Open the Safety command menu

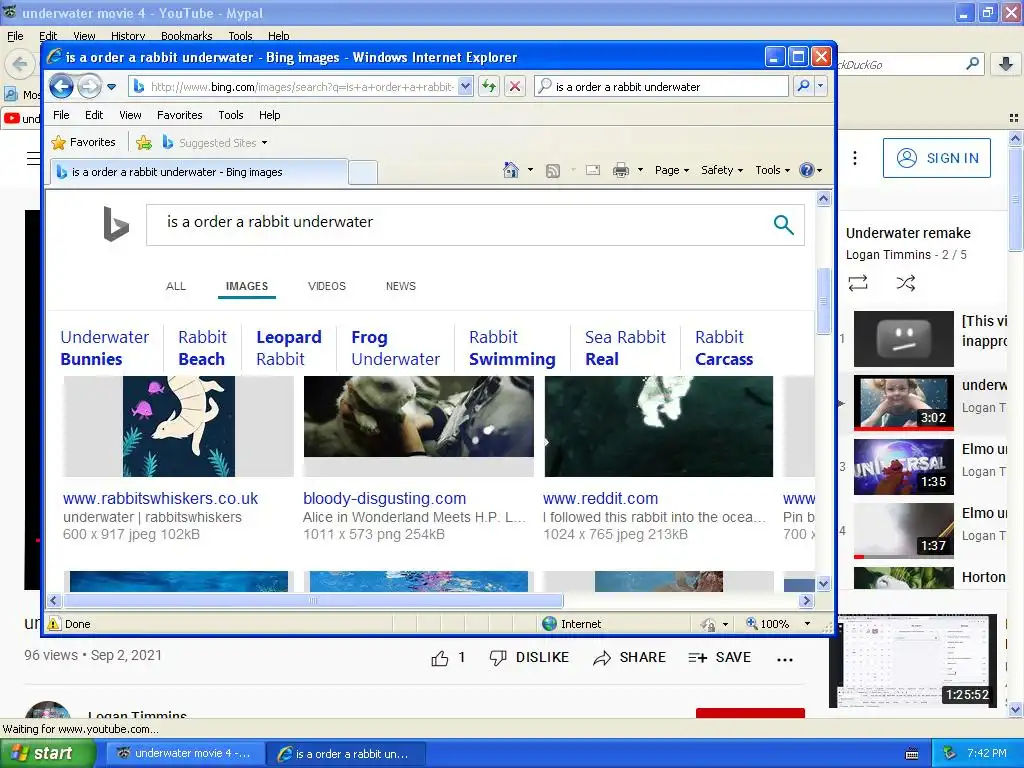point(722,170)
